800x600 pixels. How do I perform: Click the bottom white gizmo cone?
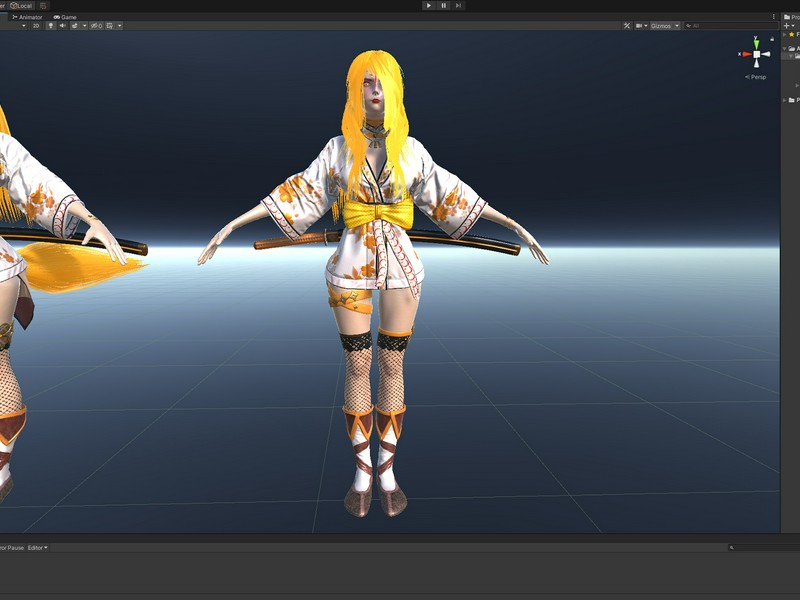coord(756,63)
